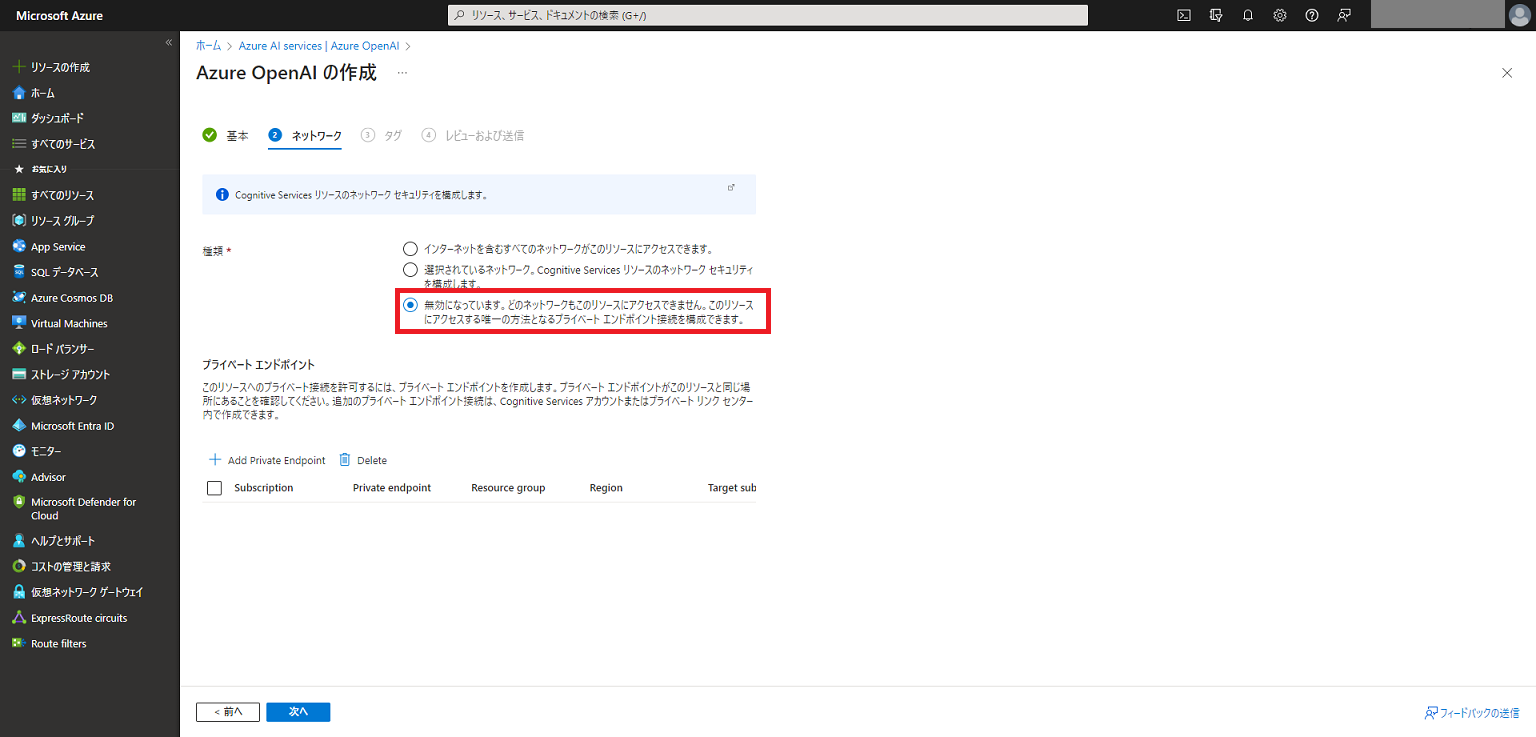Screen dimensions: 1536x737
Task: Open the directory and subscription filter icon
Action: pyautogui.click(x=1216, y=15)
